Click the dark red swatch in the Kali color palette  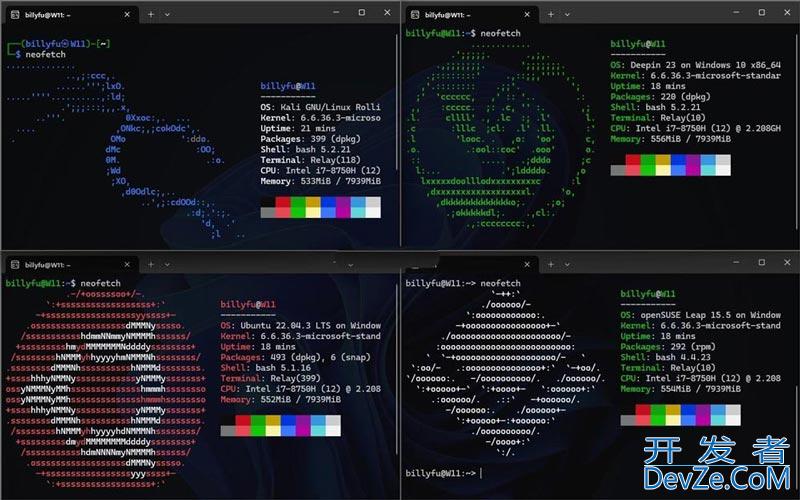pyautogui.click(x=283, y=202)
